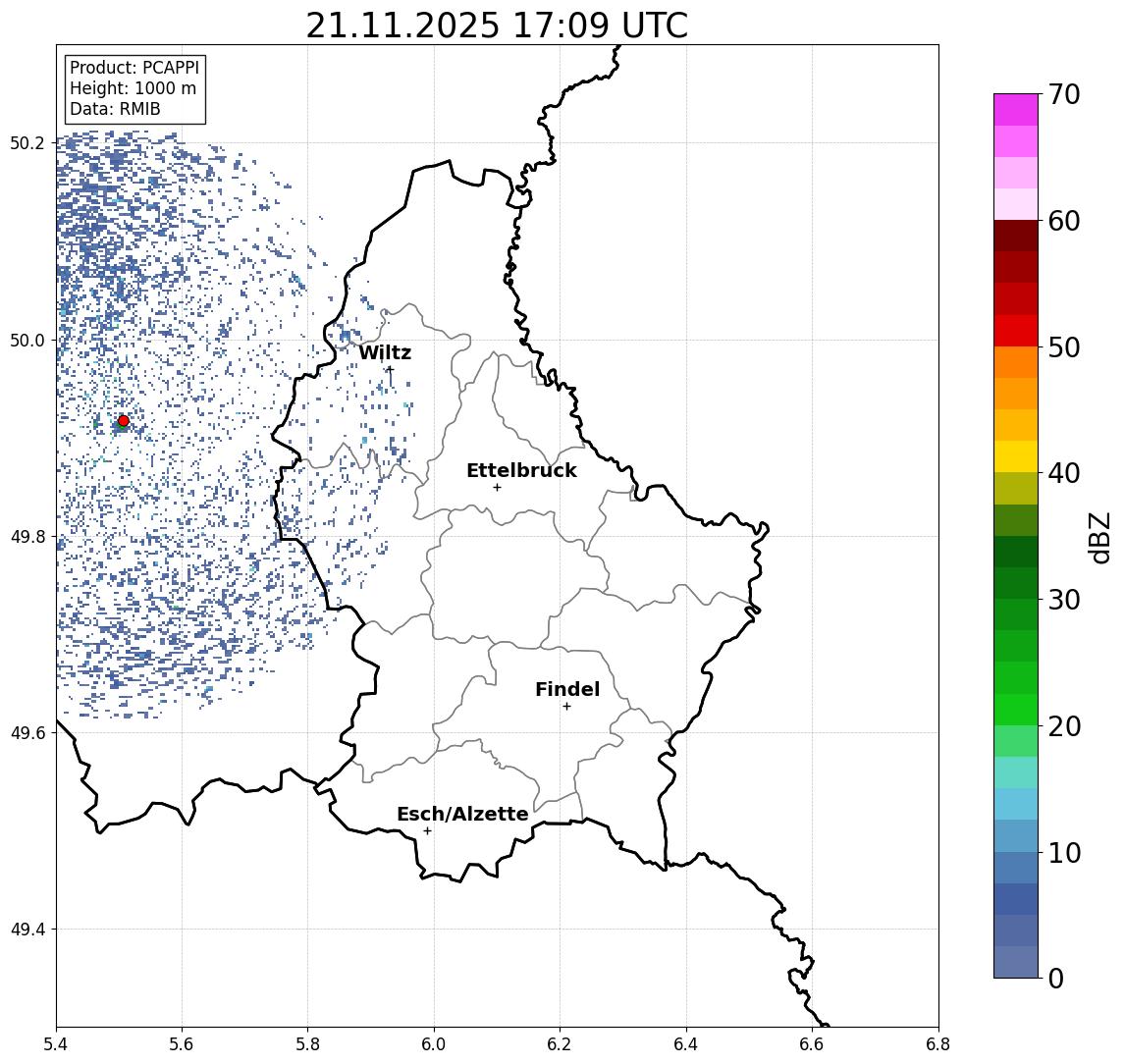This screenshot has height=1064, width=1124.
Task: Click the longitude tick label 5.6
Action: [x=182, y=1044]
